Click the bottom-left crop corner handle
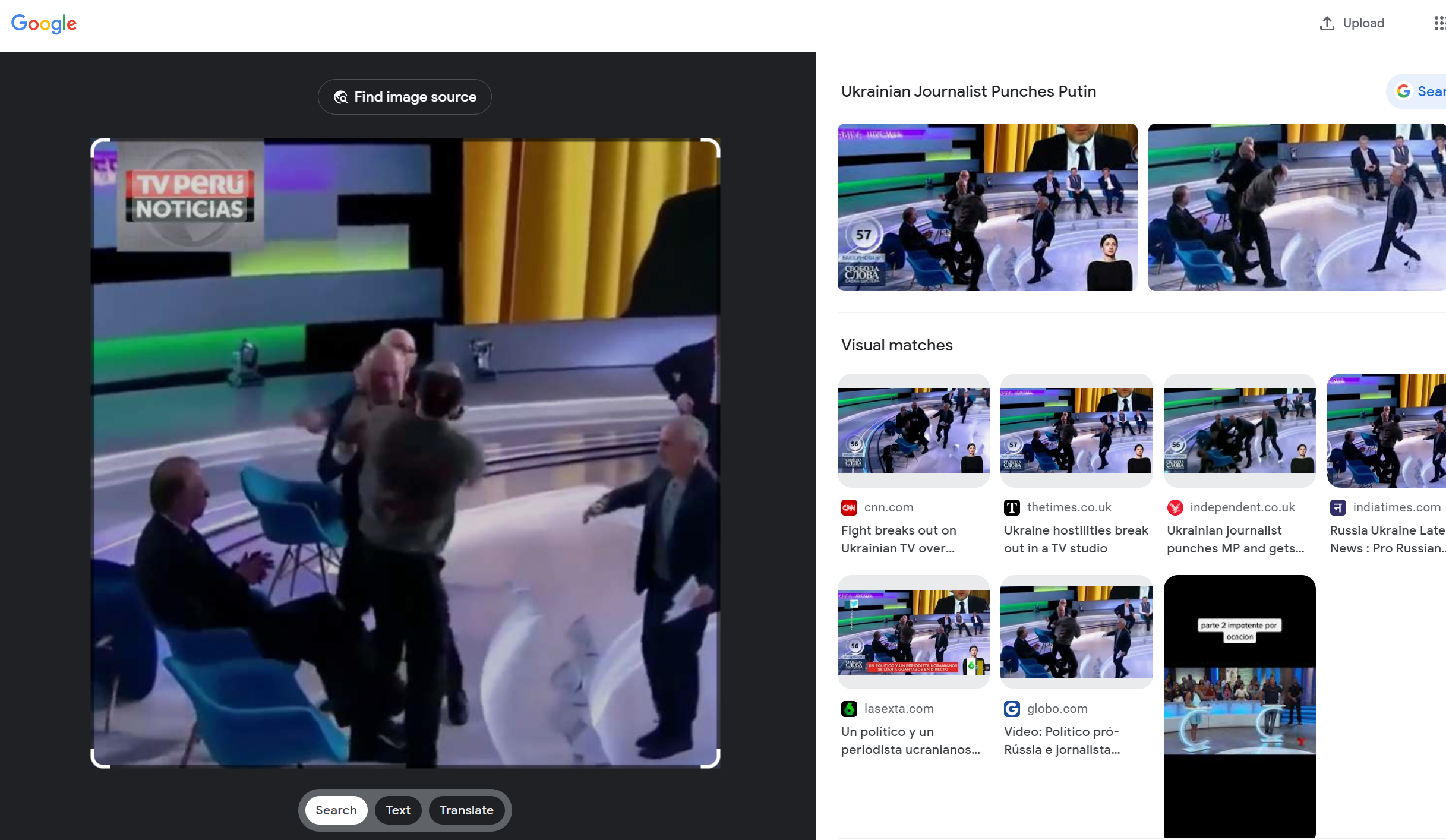 99,759
